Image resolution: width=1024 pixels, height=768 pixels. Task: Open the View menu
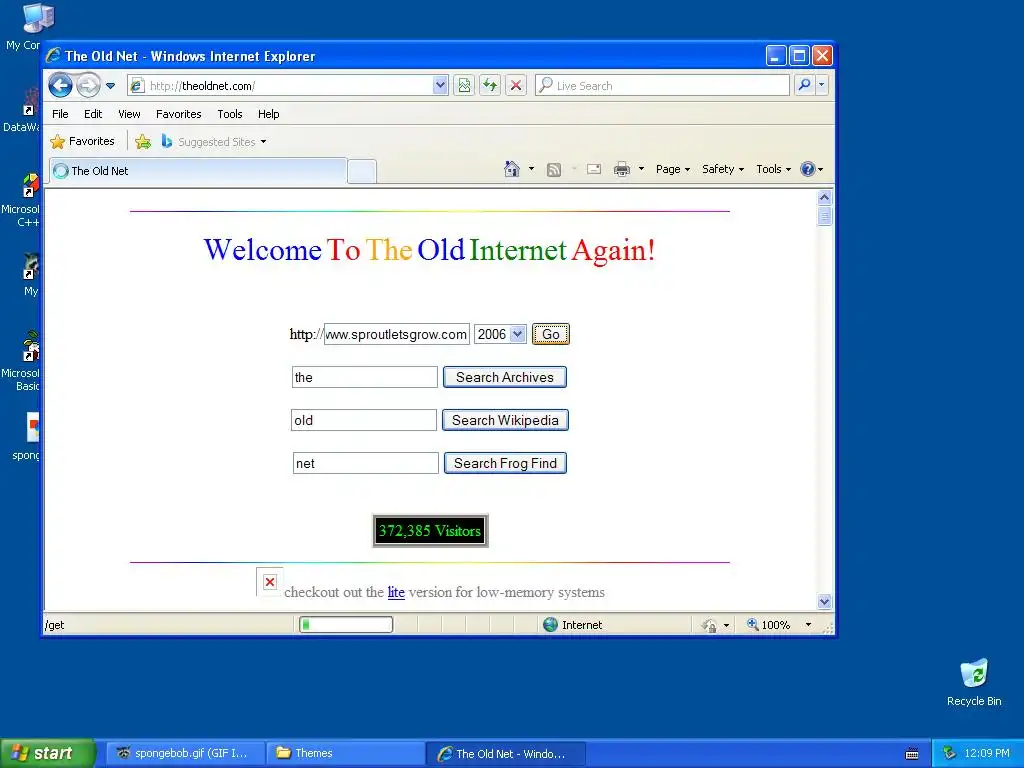coord(129,114)
